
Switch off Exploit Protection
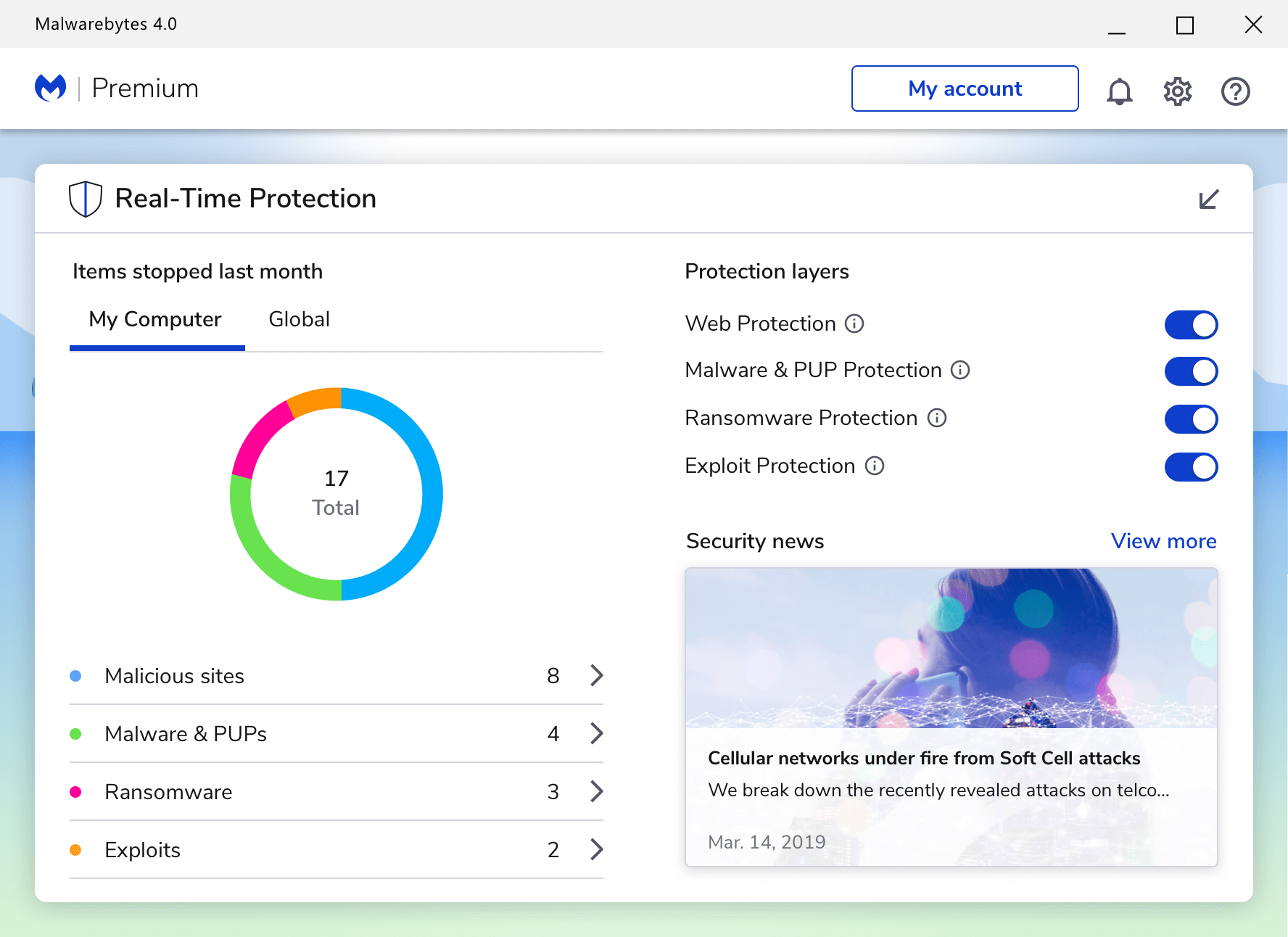tap(1191, 467)
